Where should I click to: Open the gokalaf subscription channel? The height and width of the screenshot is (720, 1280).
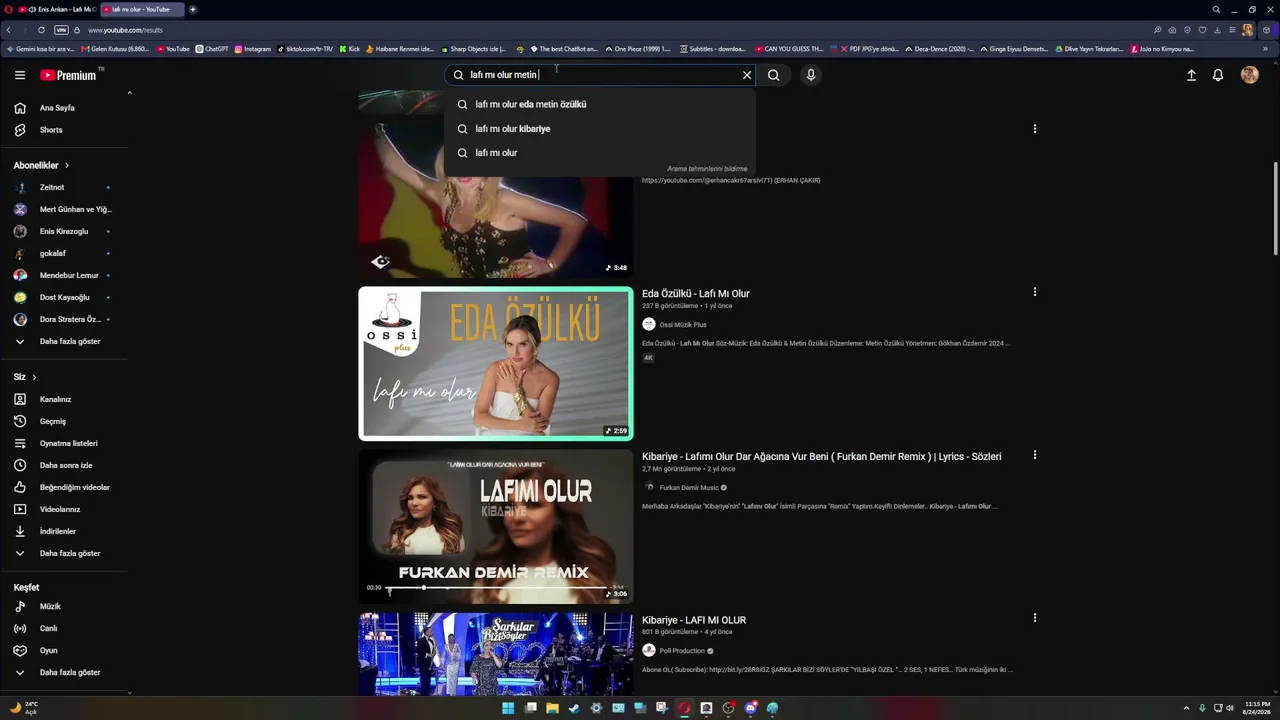click(64, 254)
